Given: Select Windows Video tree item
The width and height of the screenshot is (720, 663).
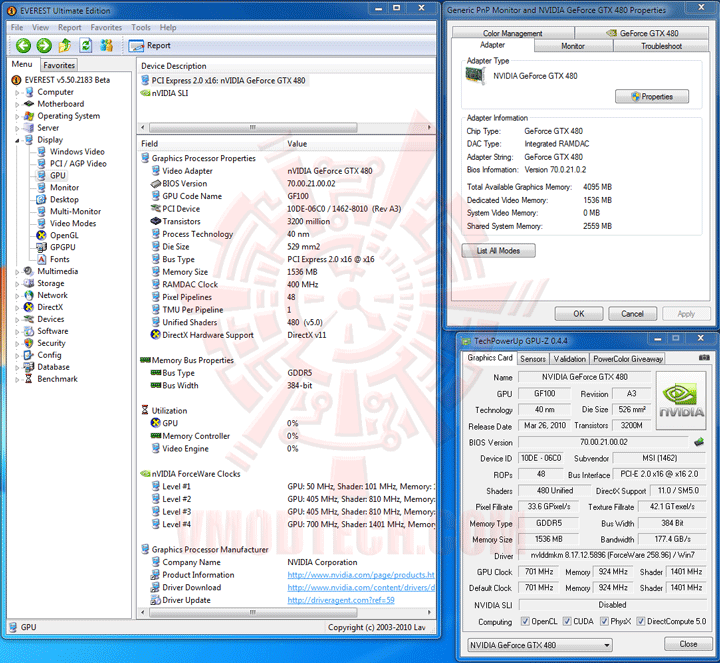Looking at the screenshot, I should coord(77,152).
